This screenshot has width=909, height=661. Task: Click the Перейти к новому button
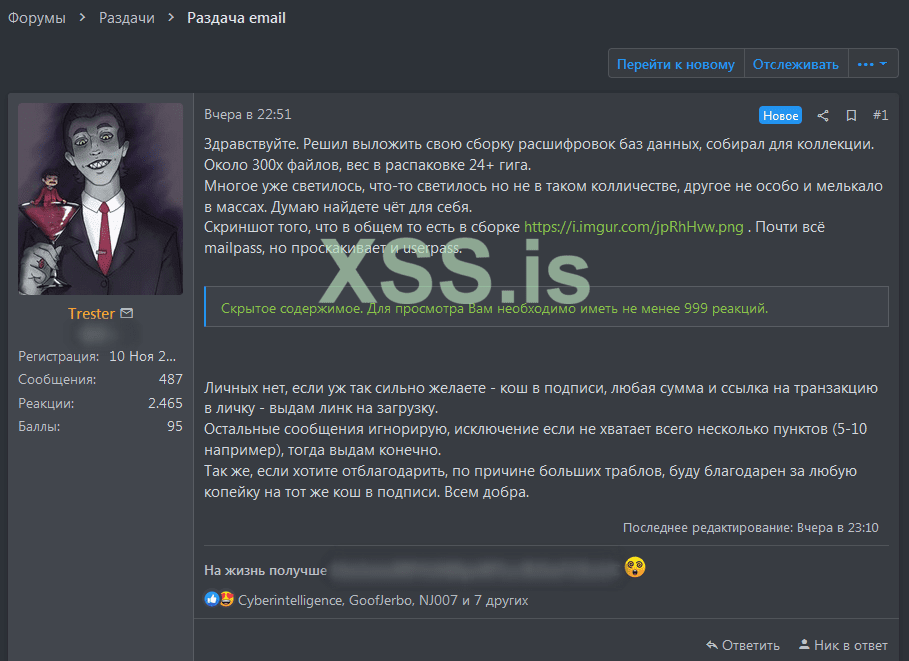pos(675,64)
